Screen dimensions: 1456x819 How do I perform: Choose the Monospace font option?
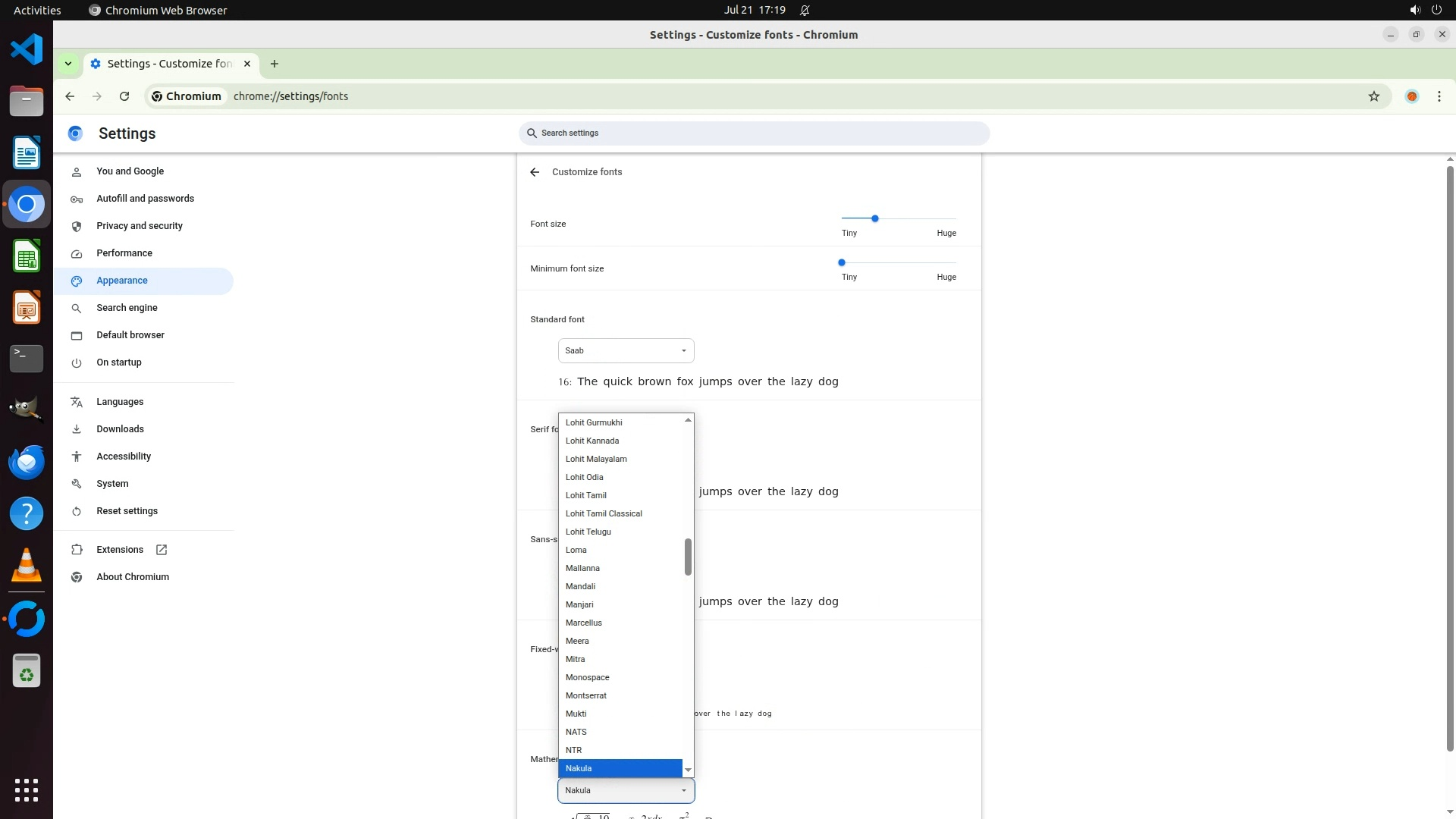588,677
